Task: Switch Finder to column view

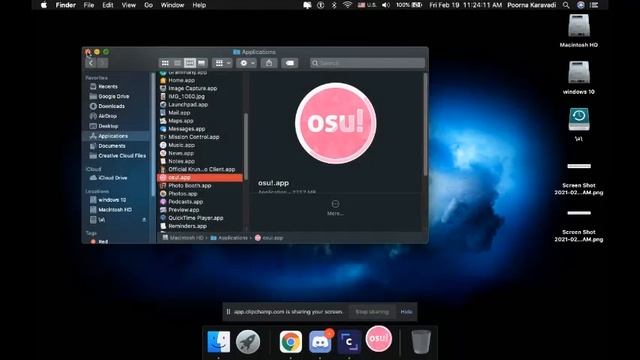Action: [189, 63]
